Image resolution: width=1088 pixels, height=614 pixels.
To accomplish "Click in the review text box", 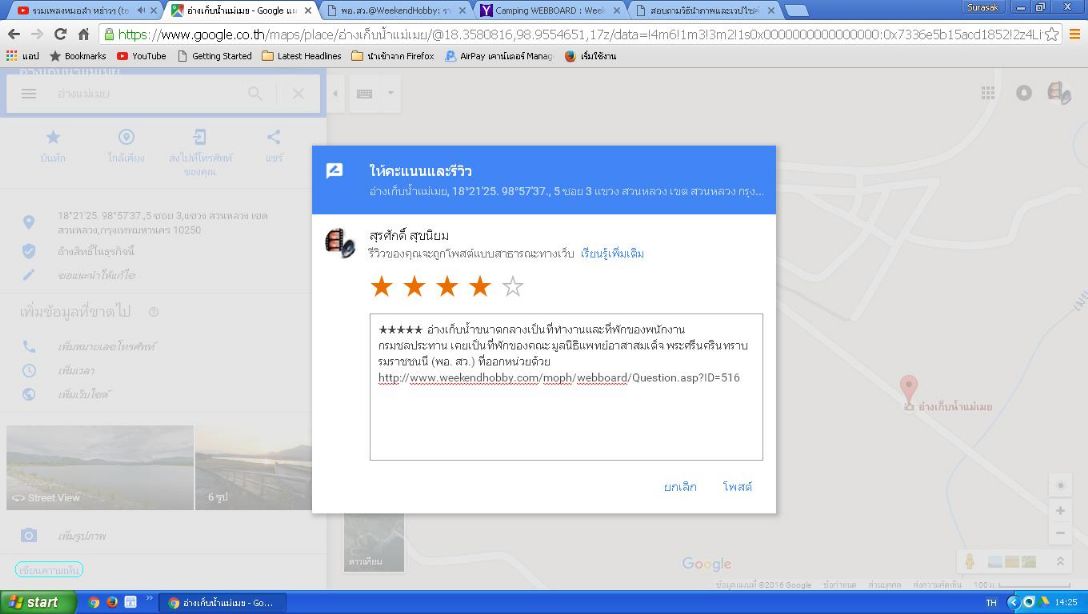I will coord(566,386).
